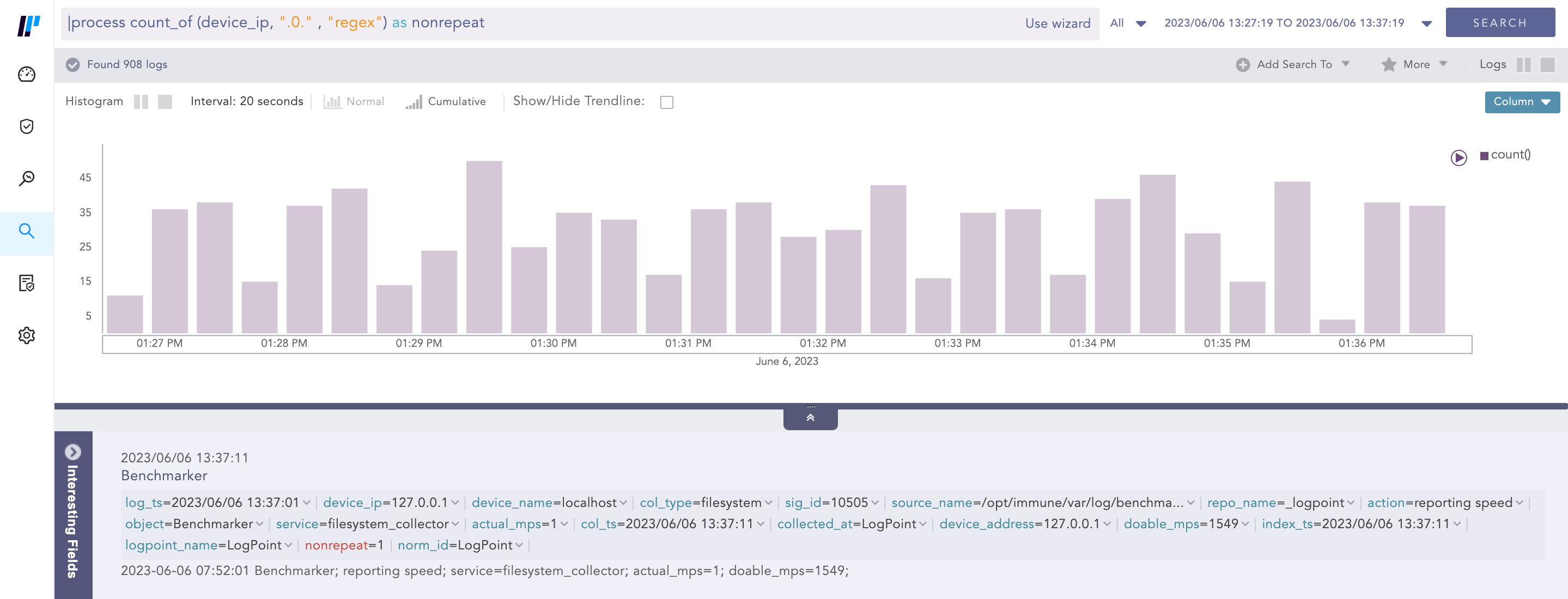The width and height of the screenshot is (1568, 599).
Task: Click the play icon beside count() legend
Action: (x=1458, y=157)
